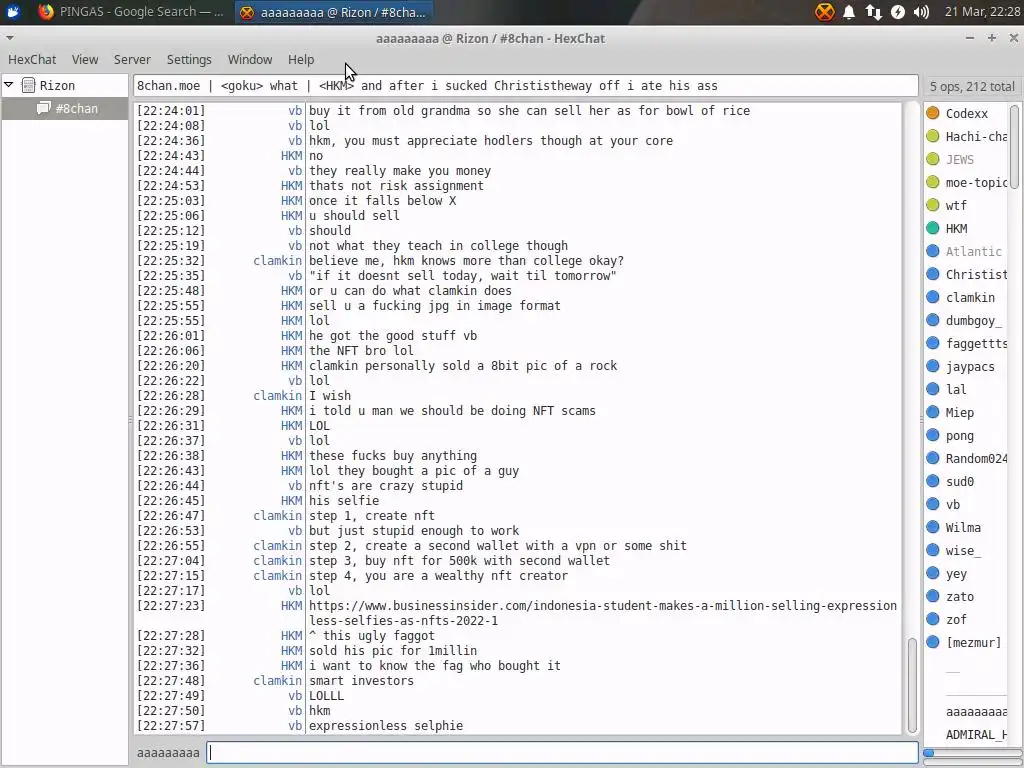Click the orange status icon beside Codexx
Viewport: 1024px width, 768px height.
[933, 113]
